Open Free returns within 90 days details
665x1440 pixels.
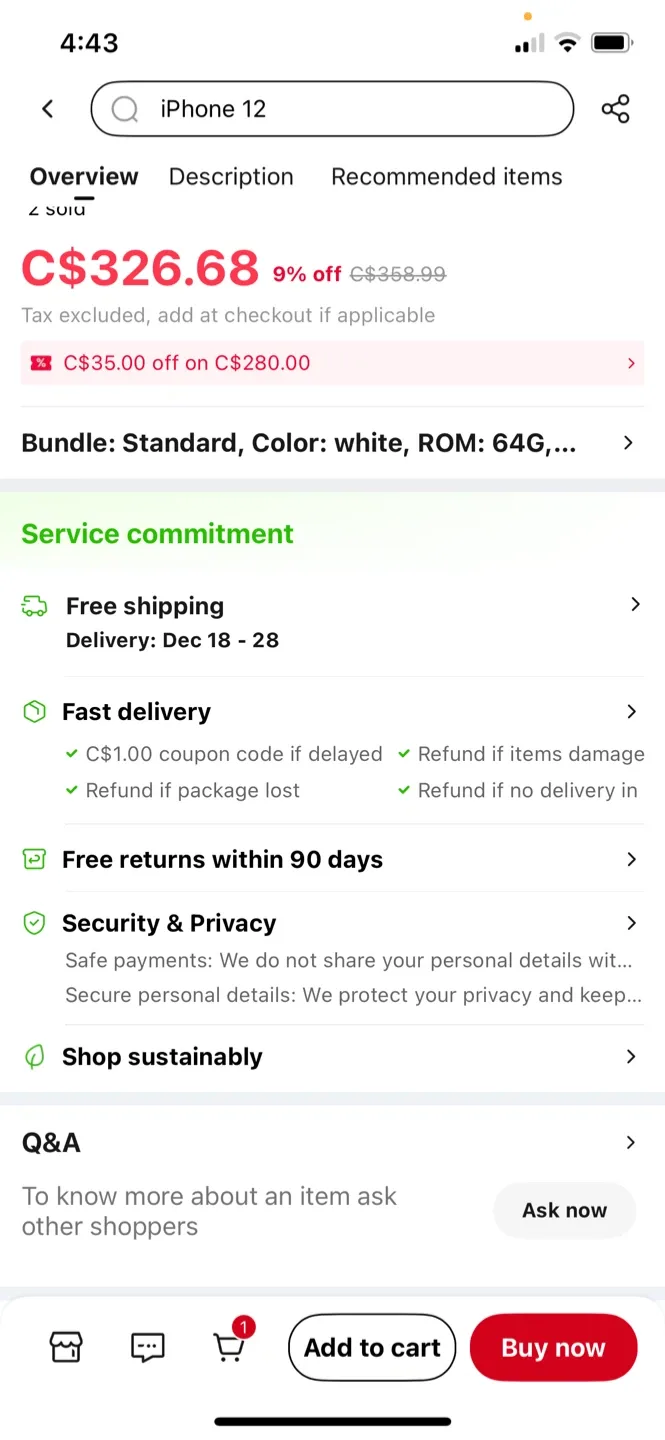(x=631, y=859)
